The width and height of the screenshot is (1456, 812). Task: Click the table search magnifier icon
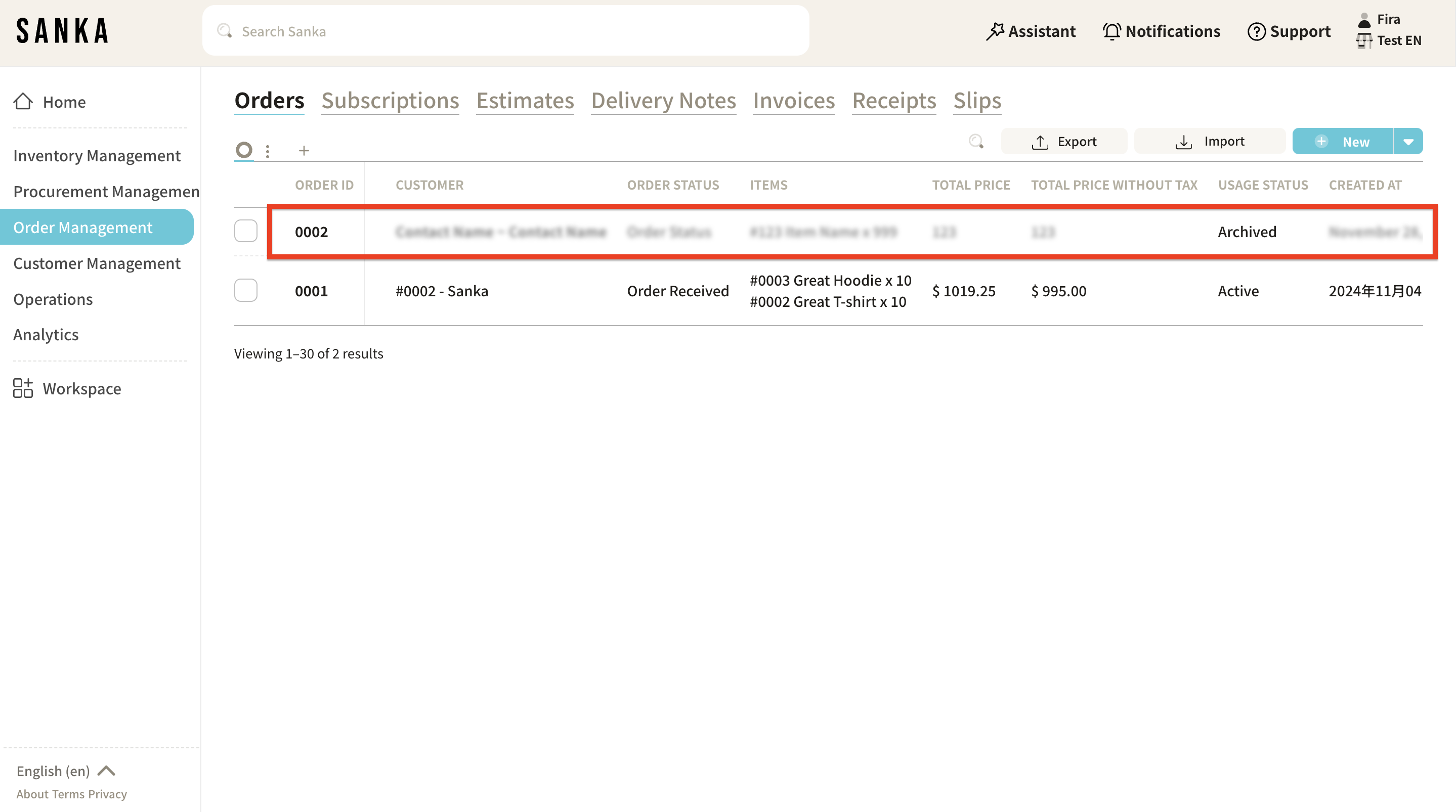point(976,141)
